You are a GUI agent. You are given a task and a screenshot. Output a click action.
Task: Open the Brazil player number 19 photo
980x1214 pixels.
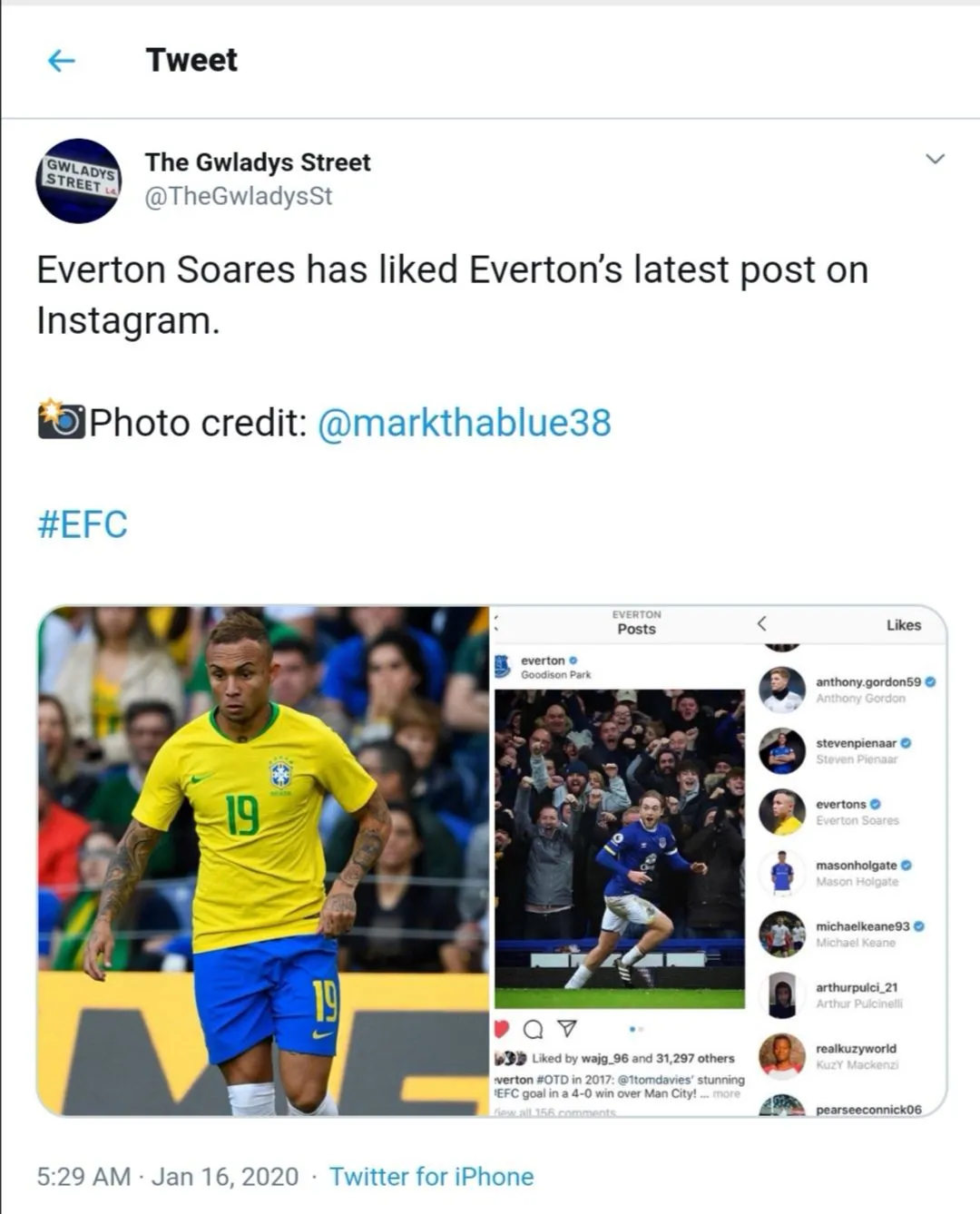pyautogui.click(x=263, y=861)
